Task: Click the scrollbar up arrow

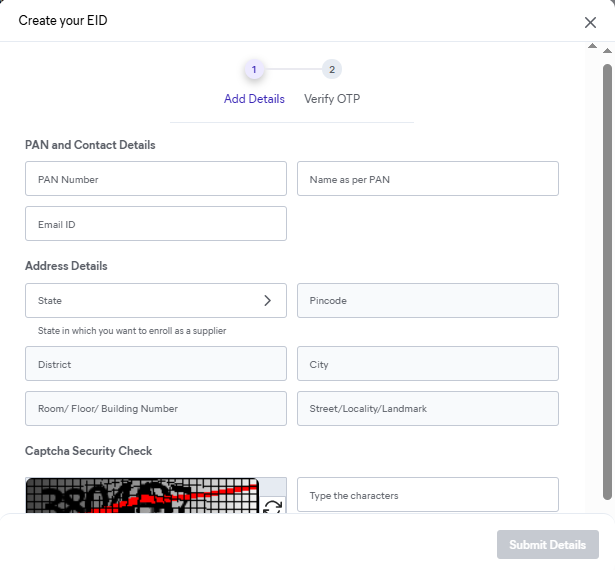Action: (x=607, y=48)
